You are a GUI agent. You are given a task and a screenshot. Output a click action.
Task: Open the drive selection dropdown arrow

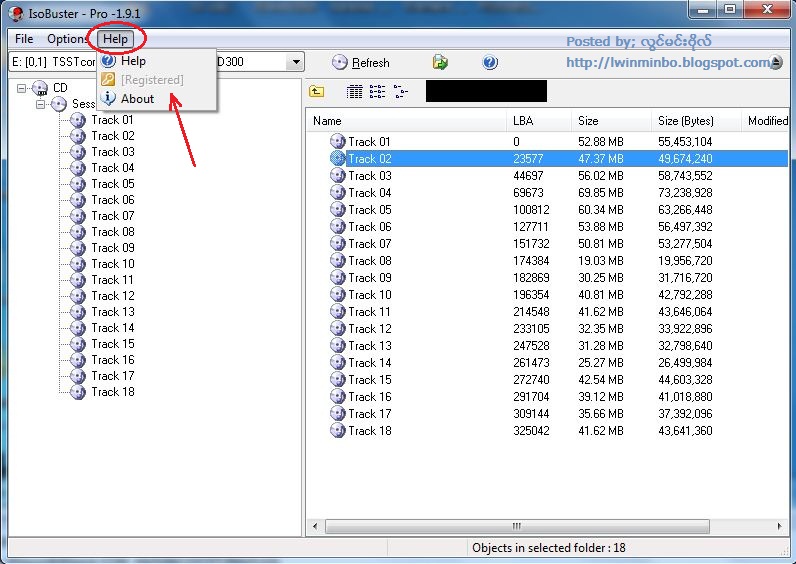coord(295,62)
